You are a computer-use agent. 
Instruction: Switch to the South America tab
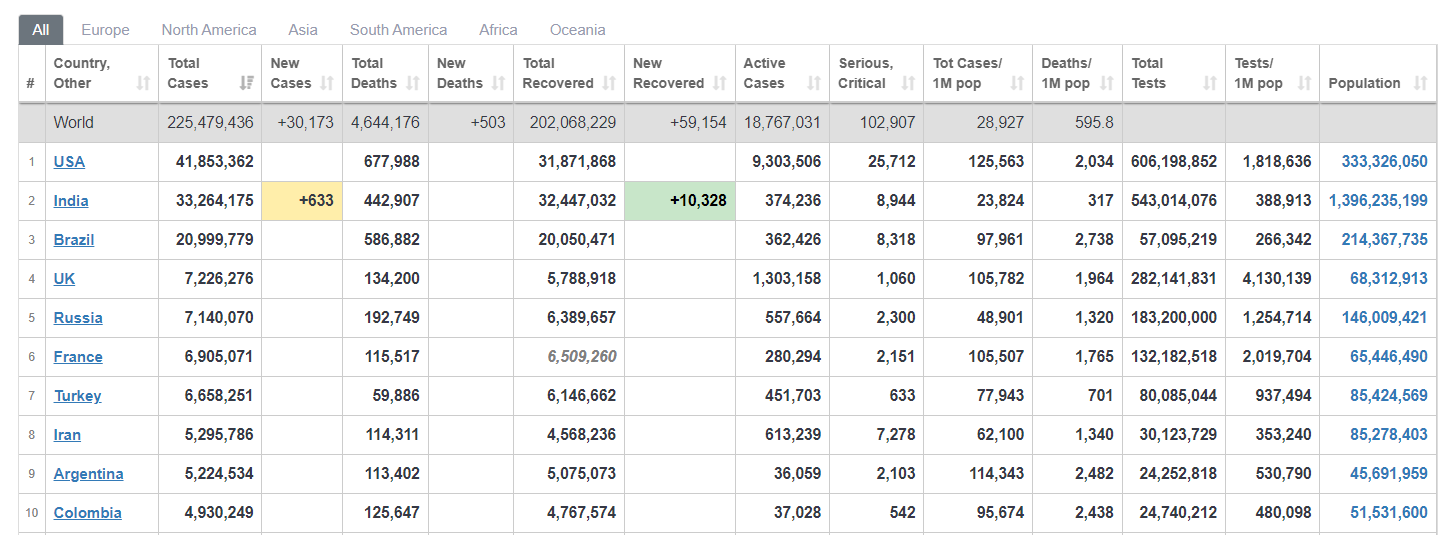point(399,30)
